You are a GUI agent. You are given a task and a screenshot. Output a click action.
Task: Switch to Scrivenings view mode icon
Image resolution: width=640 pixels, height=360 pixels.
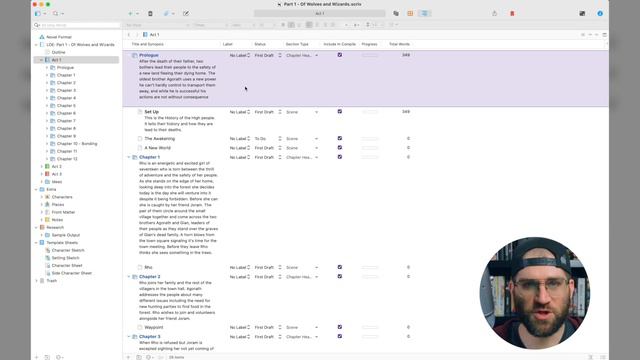(x=396, y=13)
